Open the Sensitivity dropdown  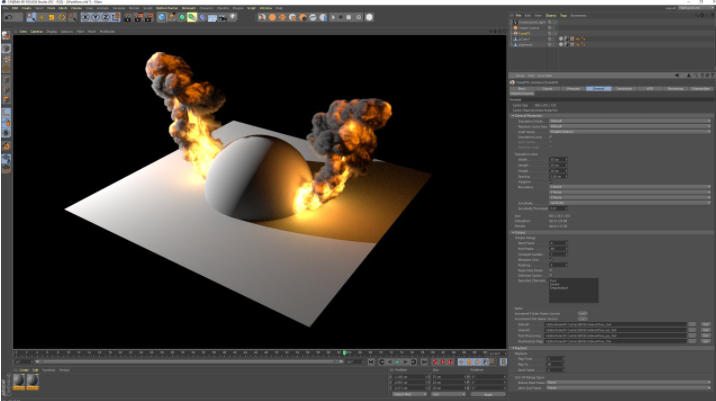click(x=630, y=203)
